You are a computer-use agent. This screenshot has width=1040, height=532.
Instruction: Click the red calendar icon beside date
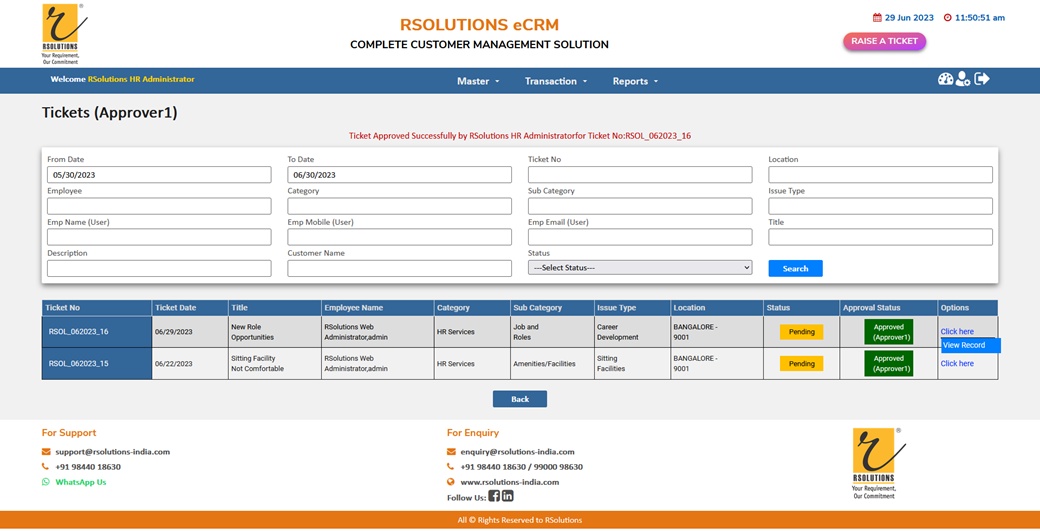(x=877, y=18)
